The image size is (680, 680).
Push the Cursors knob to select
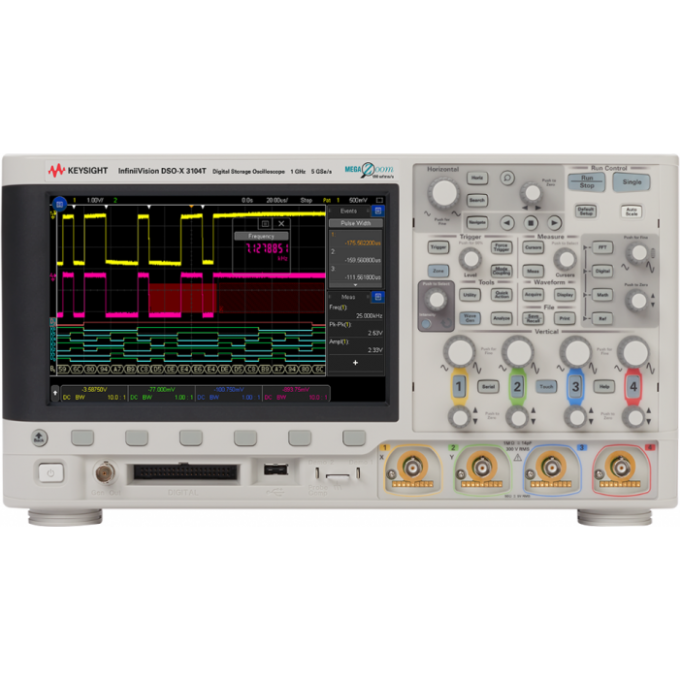pos(565,259)
